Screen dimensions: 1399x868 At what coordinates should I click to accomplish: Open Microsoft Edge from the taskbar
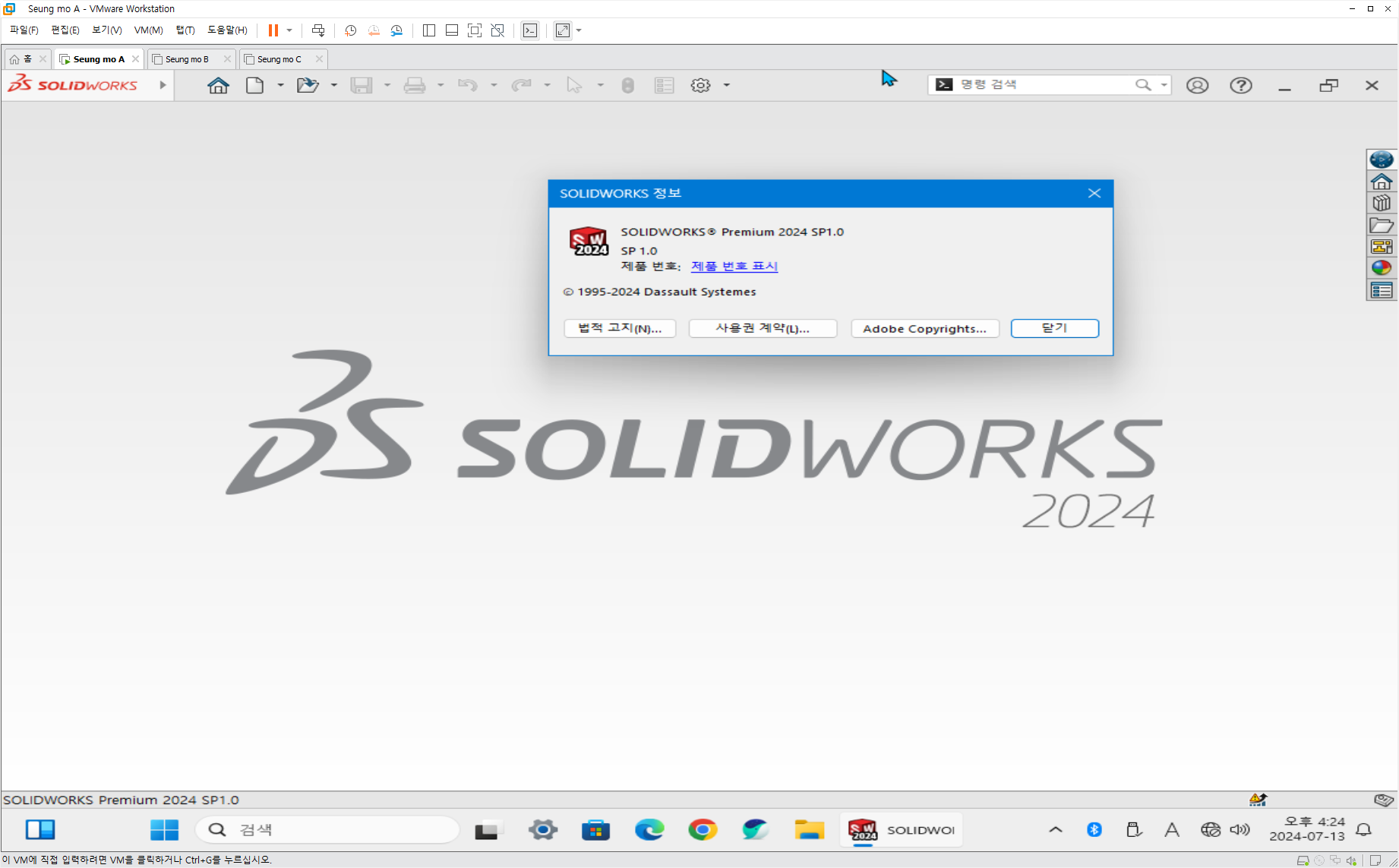pyautogui.click(x=649, y=829)
